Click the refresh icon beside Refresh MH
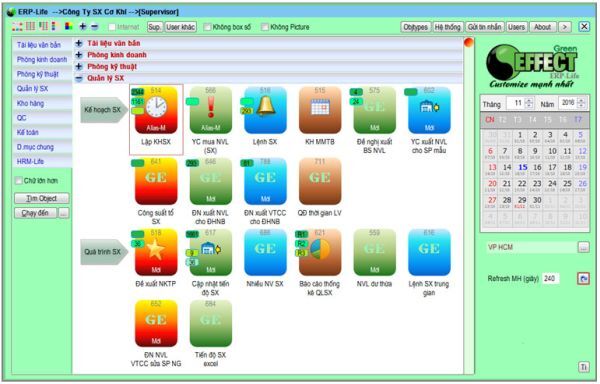 (583, 278)
